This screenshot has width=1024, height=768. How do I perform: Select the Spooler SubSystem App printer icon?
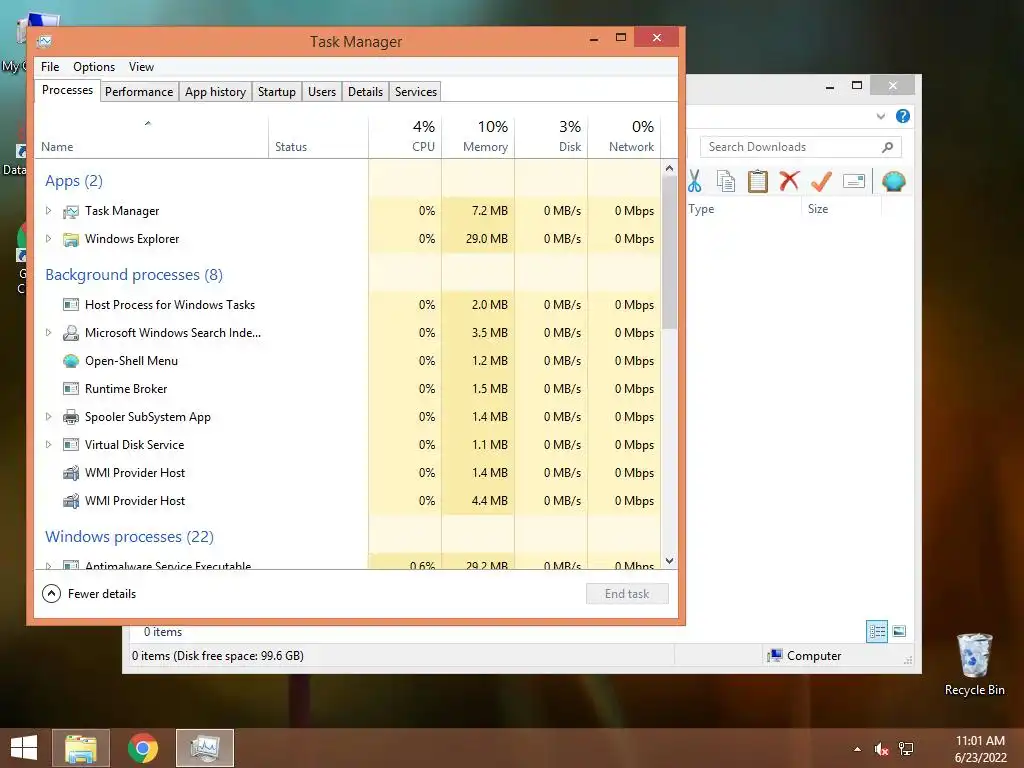71,417
